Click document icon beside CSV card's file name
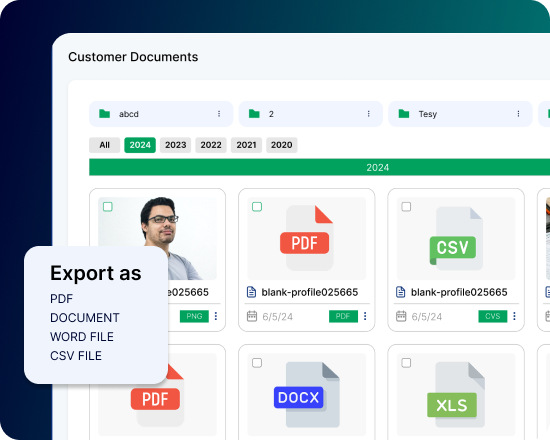The width and height of the screenshot is (550, 440). [x=401, y=292]
